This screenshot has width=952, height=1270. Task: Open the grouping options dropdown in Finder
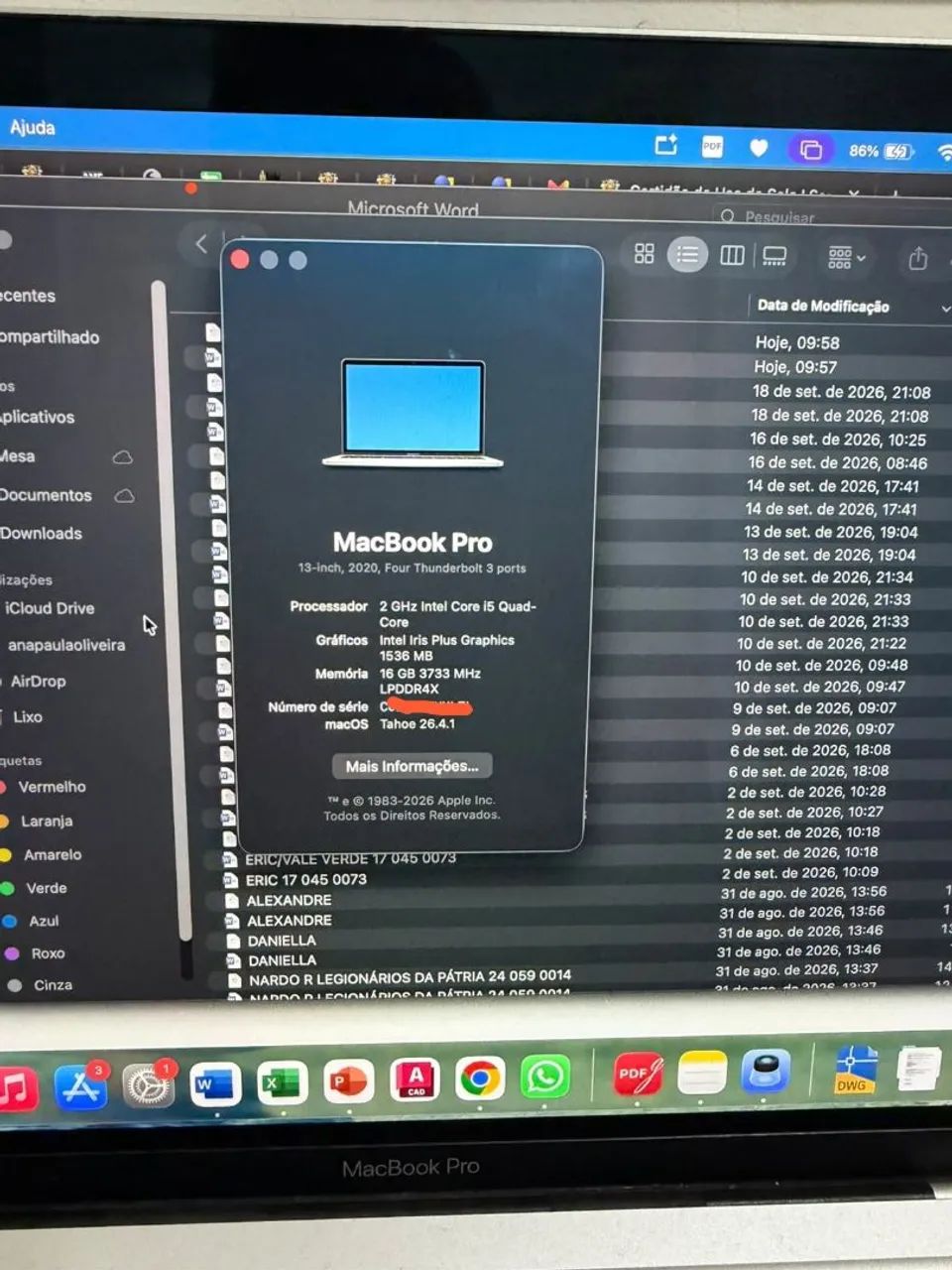pyautogui.click(x=846, y=258)
